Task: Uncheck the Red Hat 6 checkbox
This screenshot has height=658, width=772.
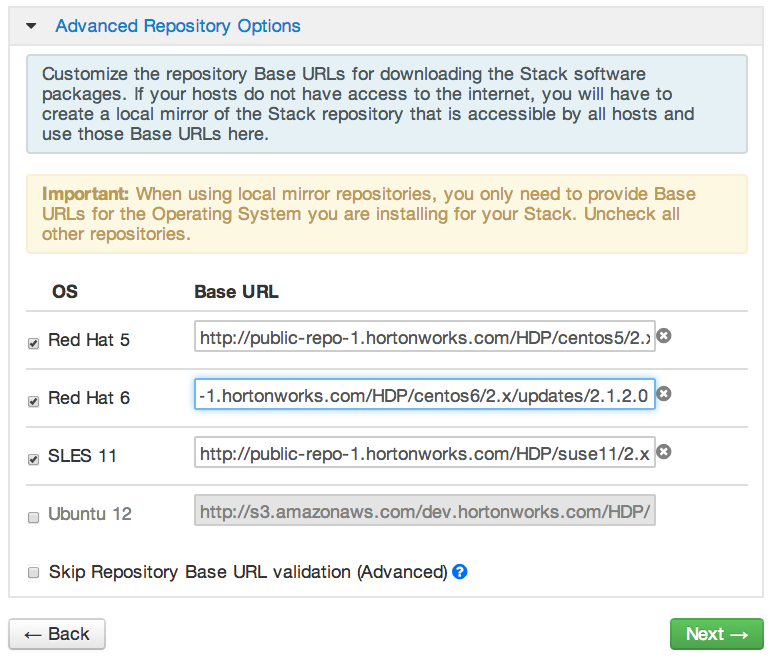Action: pyautogui.click(x=34, y=400)
